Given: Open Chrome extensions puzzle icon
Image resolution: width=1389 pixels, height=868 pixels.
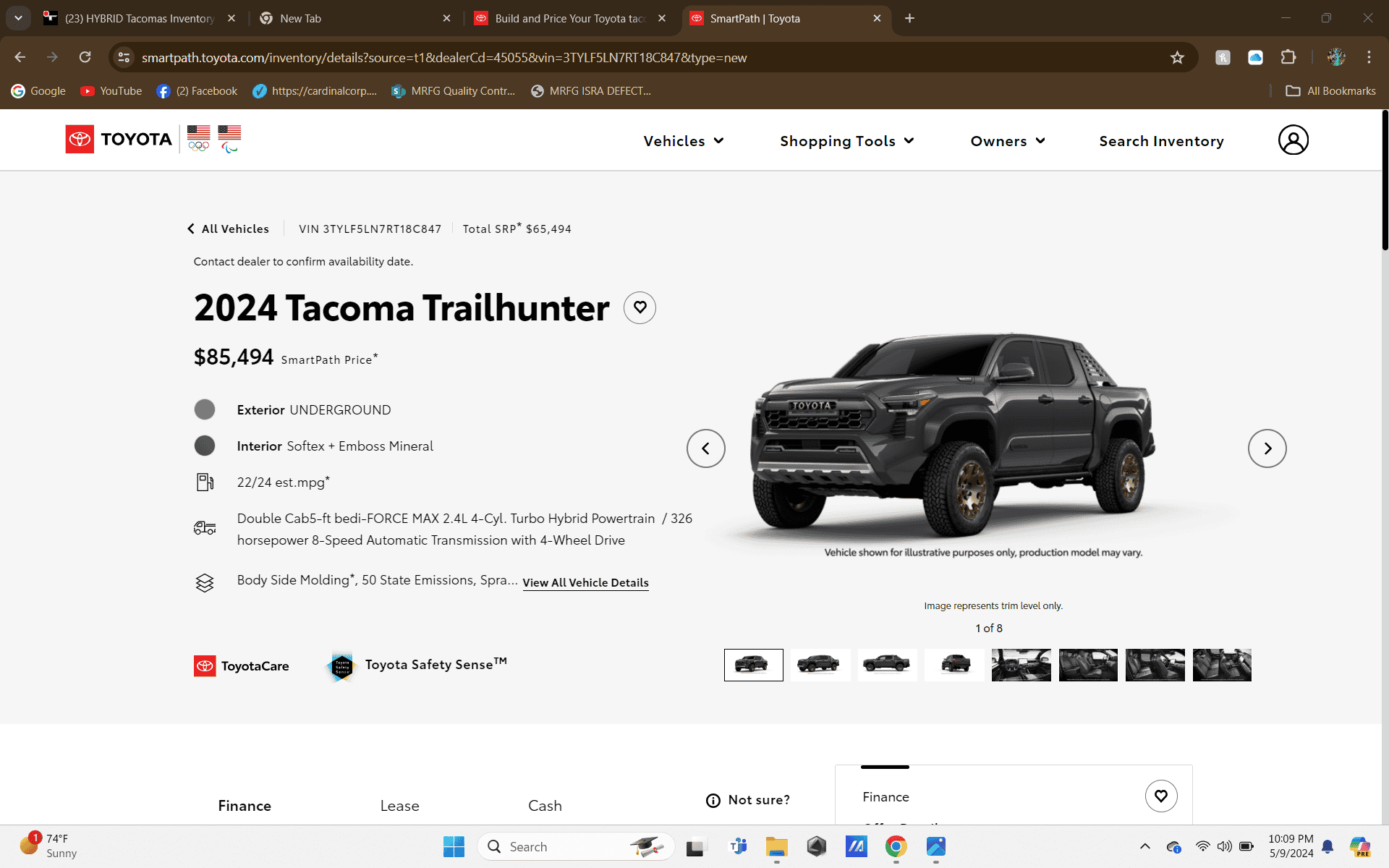Looking at the screenshot, I should click(1288, 57).
